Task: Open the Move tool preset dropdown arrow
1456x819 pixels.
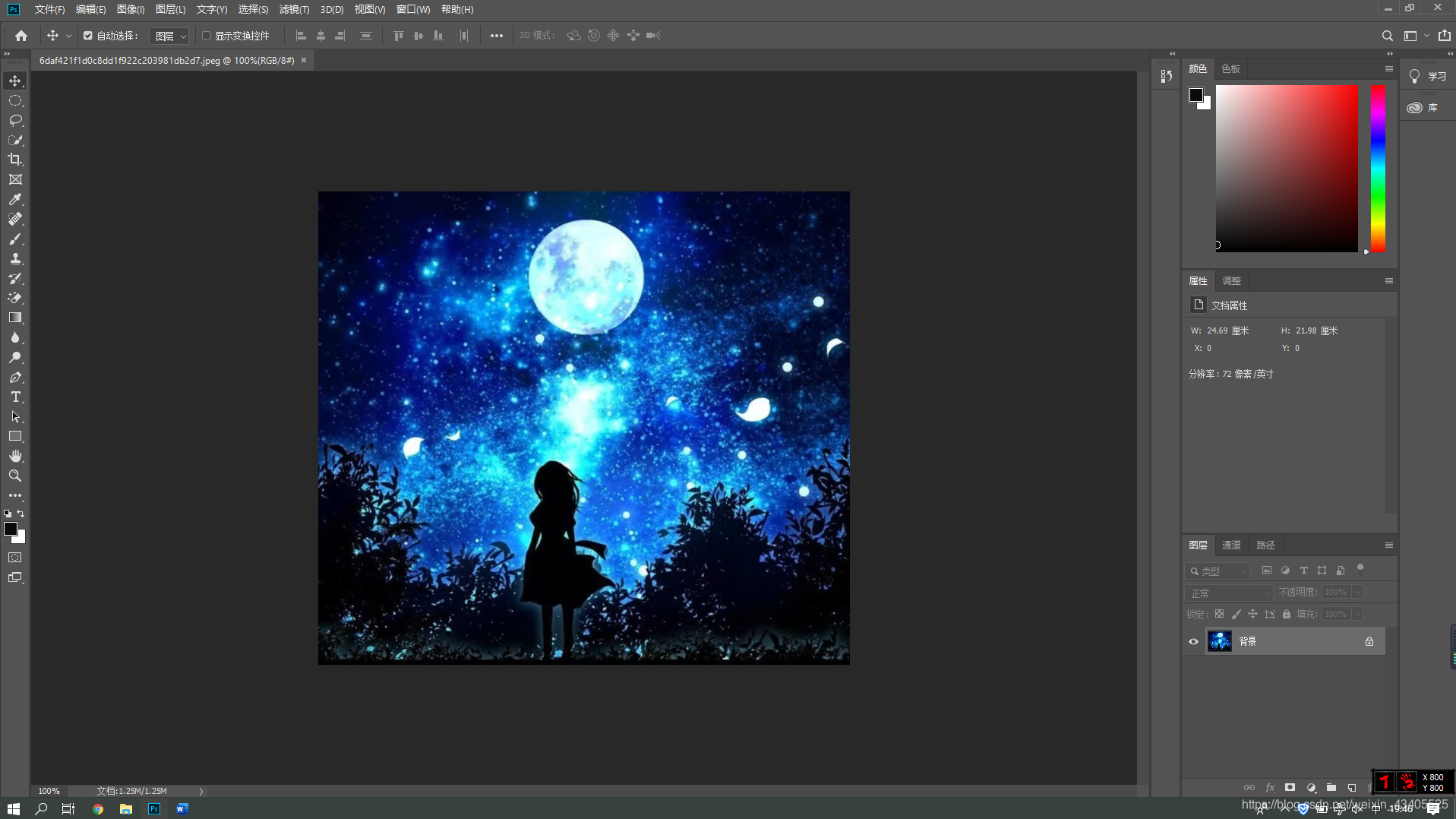Action: click(68, 36)
